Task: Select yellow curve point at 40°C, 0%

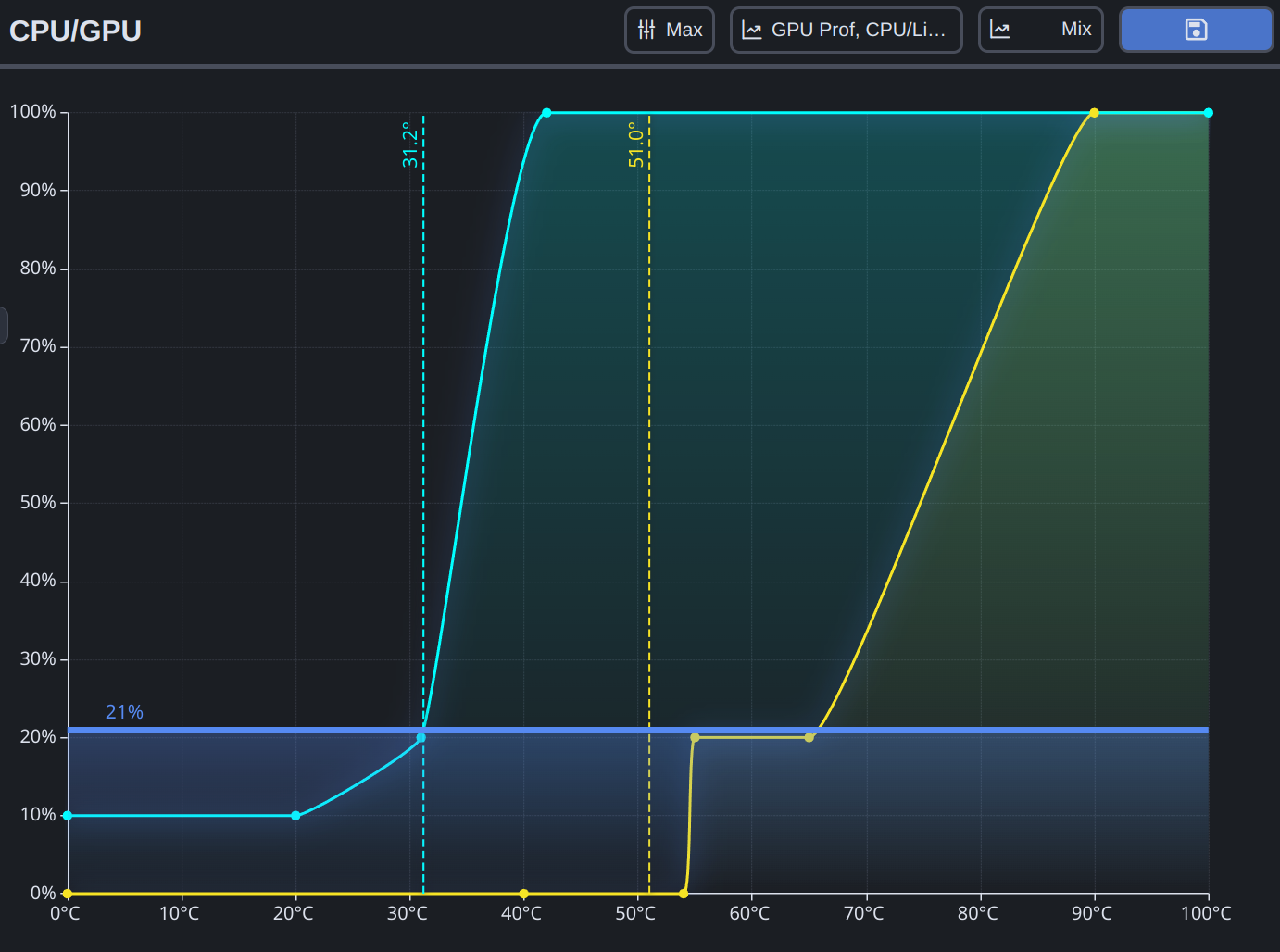Action: (524, 894)
